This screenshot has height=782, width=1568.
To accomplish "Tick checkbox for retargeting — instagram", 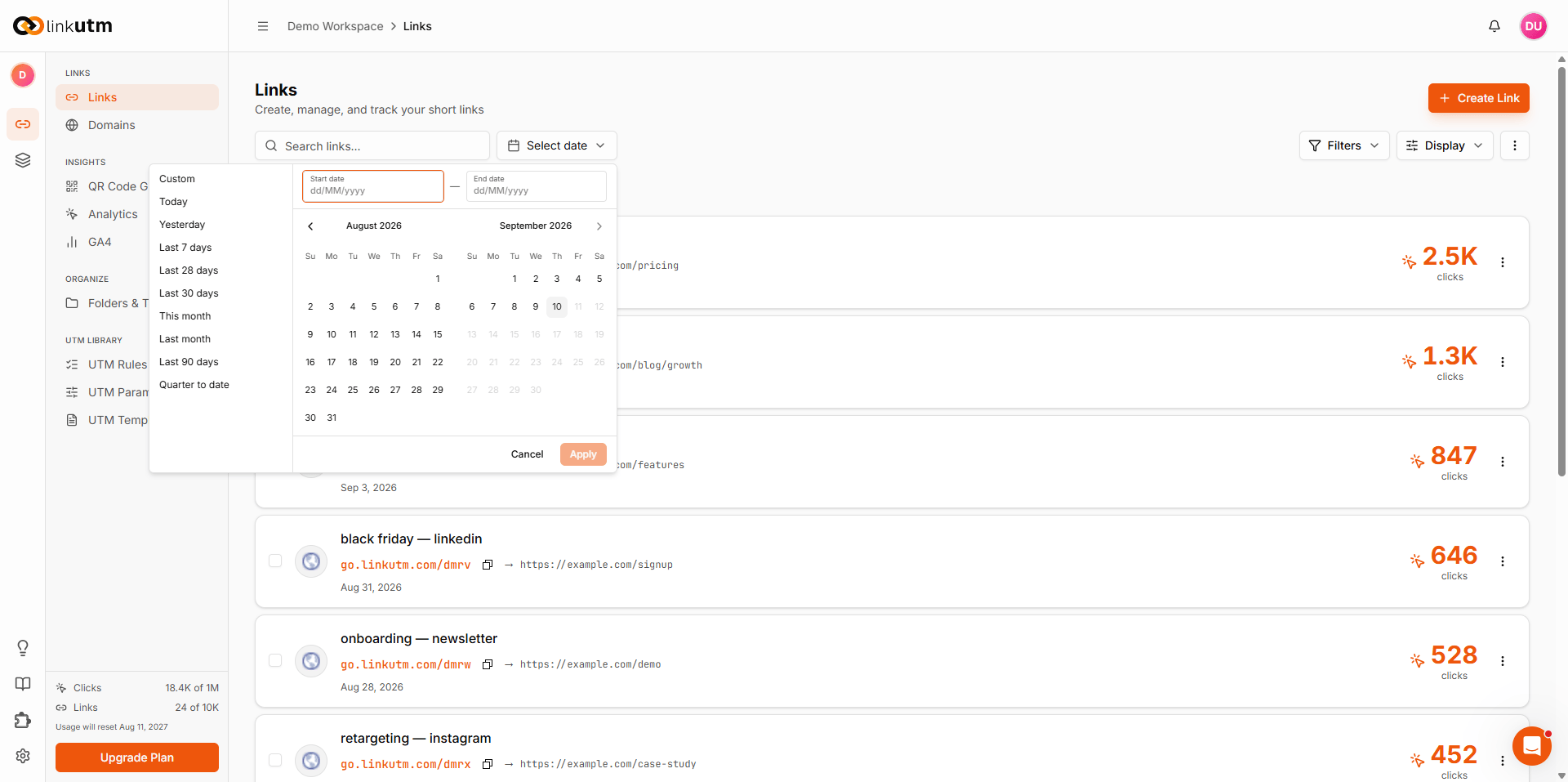I will [x=275, y=760].
